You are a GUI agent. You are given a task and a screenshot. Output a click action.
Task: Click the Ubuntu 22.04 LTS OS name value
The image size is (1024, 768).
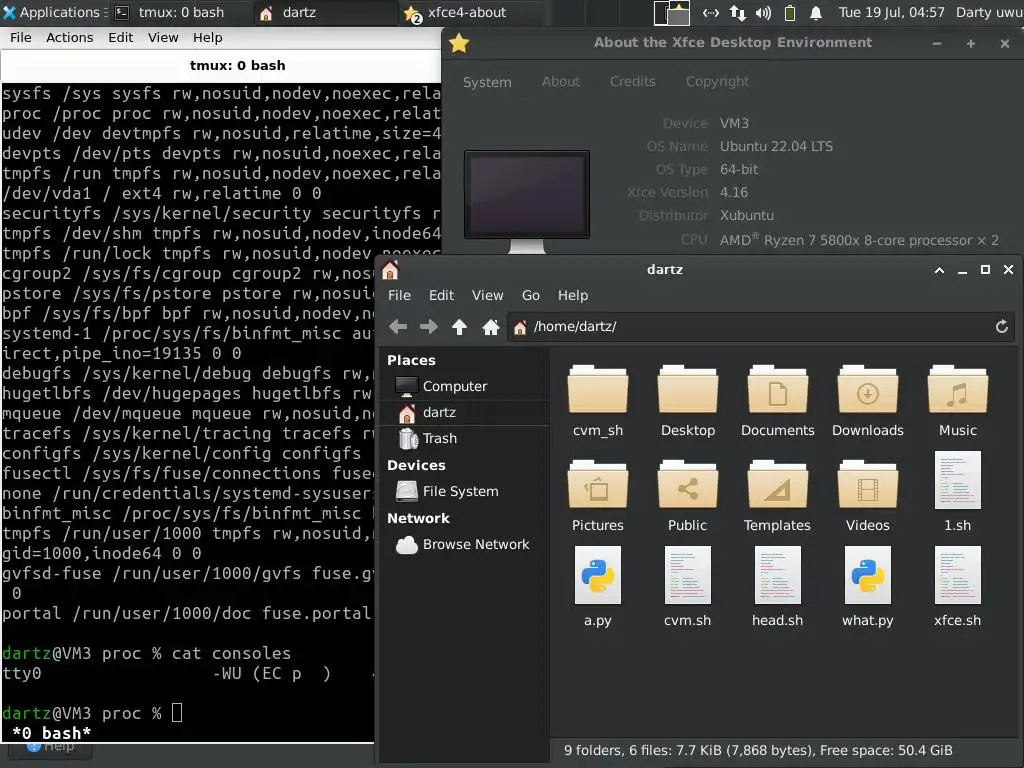(x=776, y=146)
